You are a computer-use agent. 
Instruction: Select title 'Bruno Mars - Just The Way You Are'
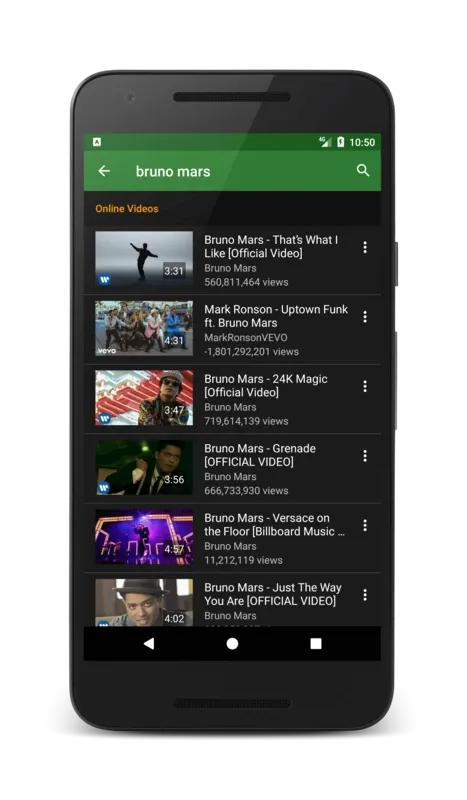(x=273, y=594)
